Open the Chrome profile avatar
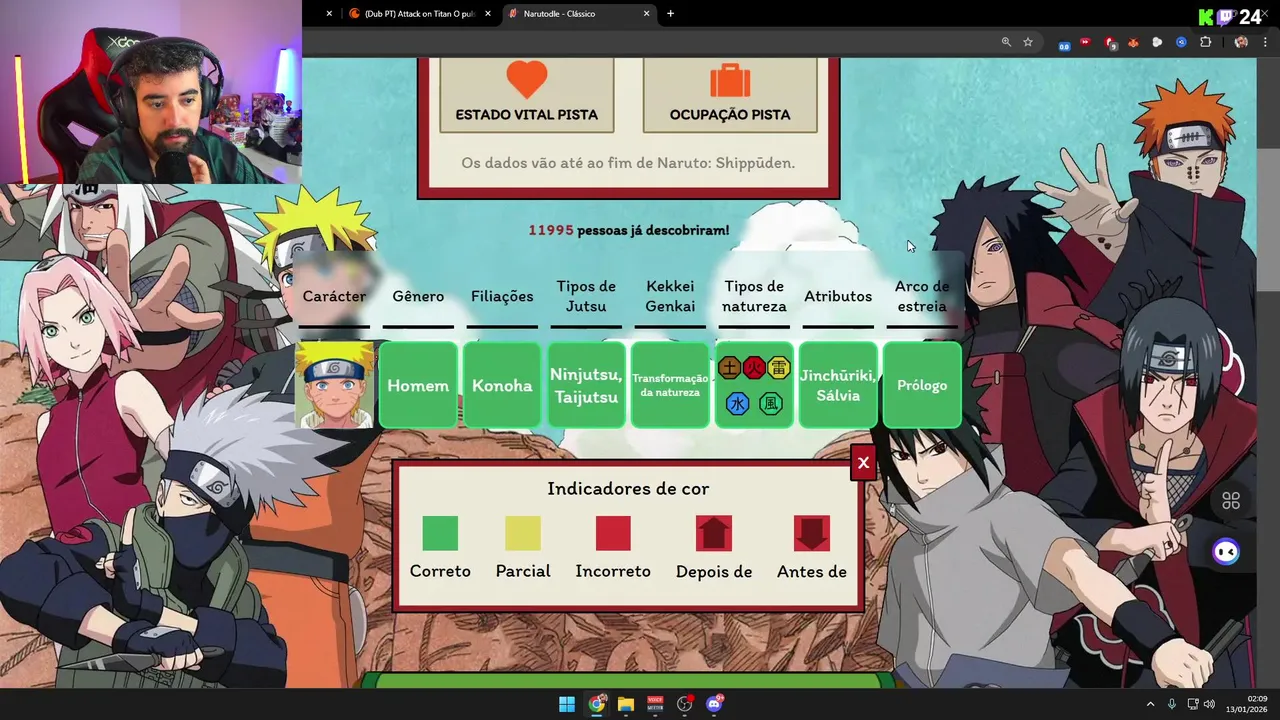This screenshot has height=720, width=1280. tap(1241, 42)
